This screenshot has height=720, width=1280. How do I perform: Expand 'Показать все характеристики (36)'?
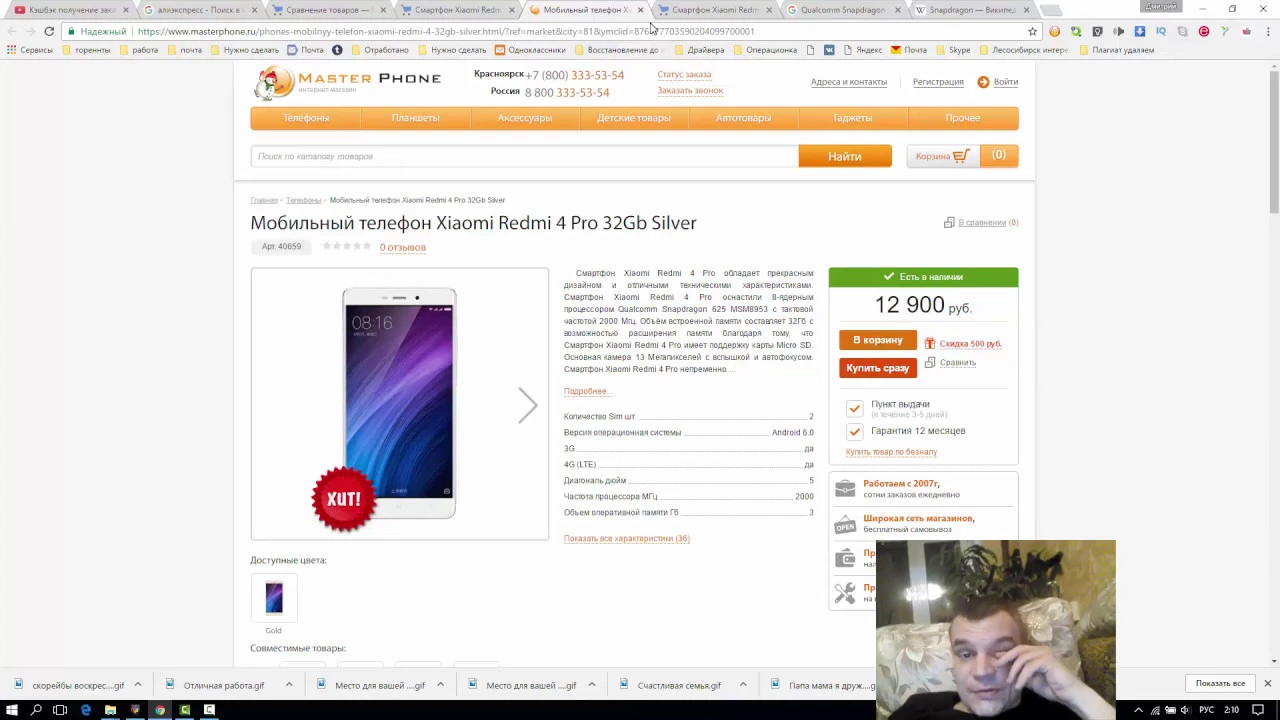click(x=627, y=538)
